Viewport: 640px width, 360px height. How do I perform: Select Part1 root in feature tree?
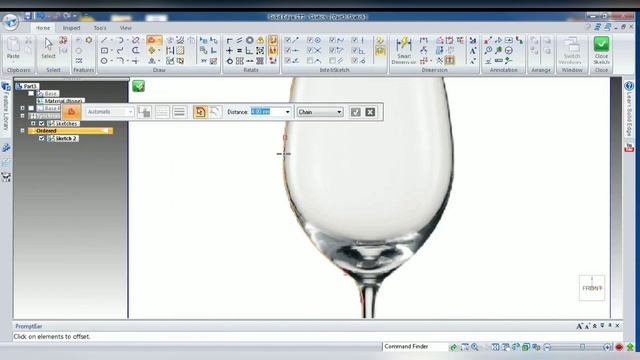[27, 86]
